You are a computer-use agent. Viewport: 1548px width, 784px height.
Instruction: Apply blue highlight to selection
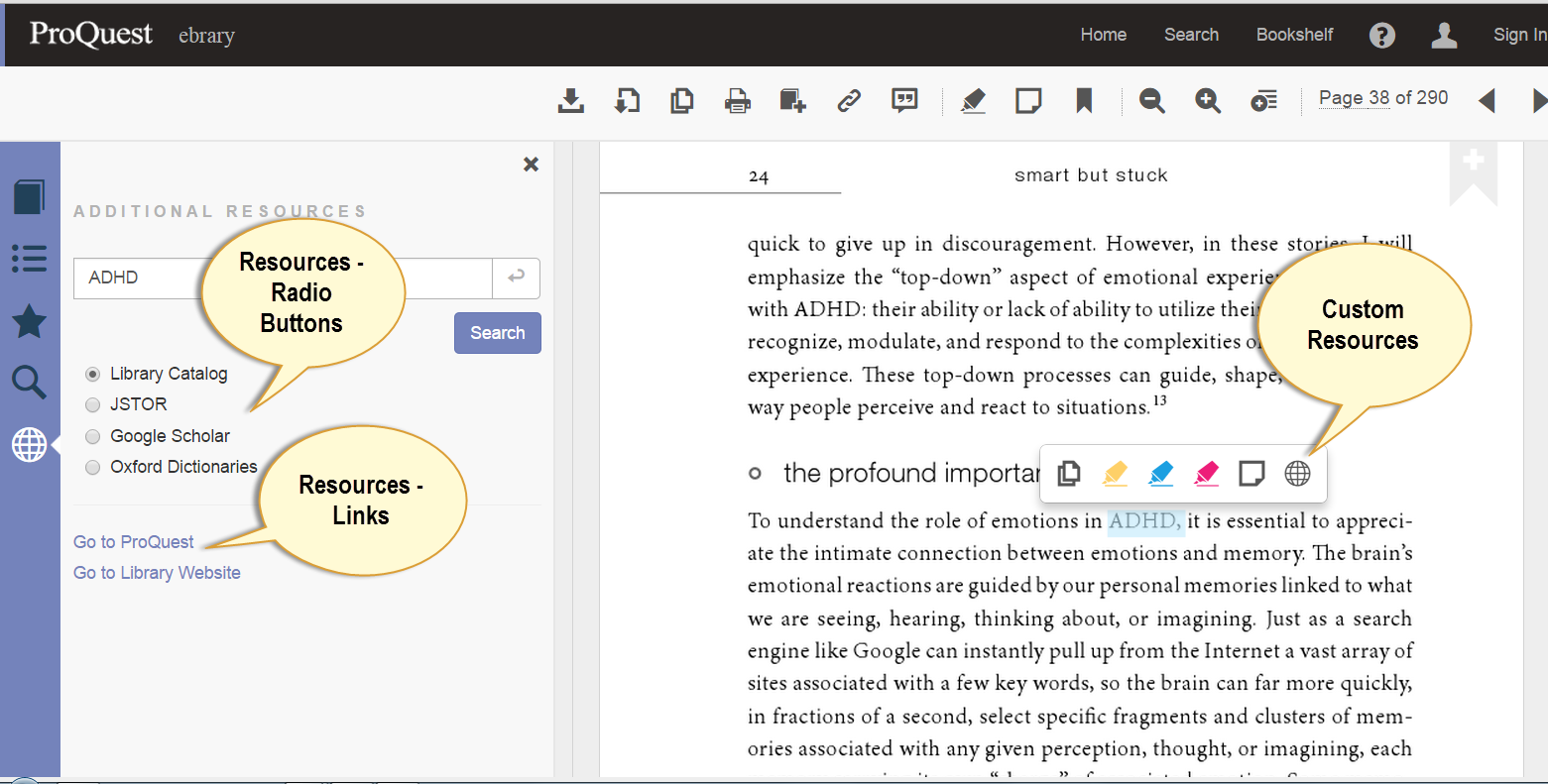tap(1160, 474)
